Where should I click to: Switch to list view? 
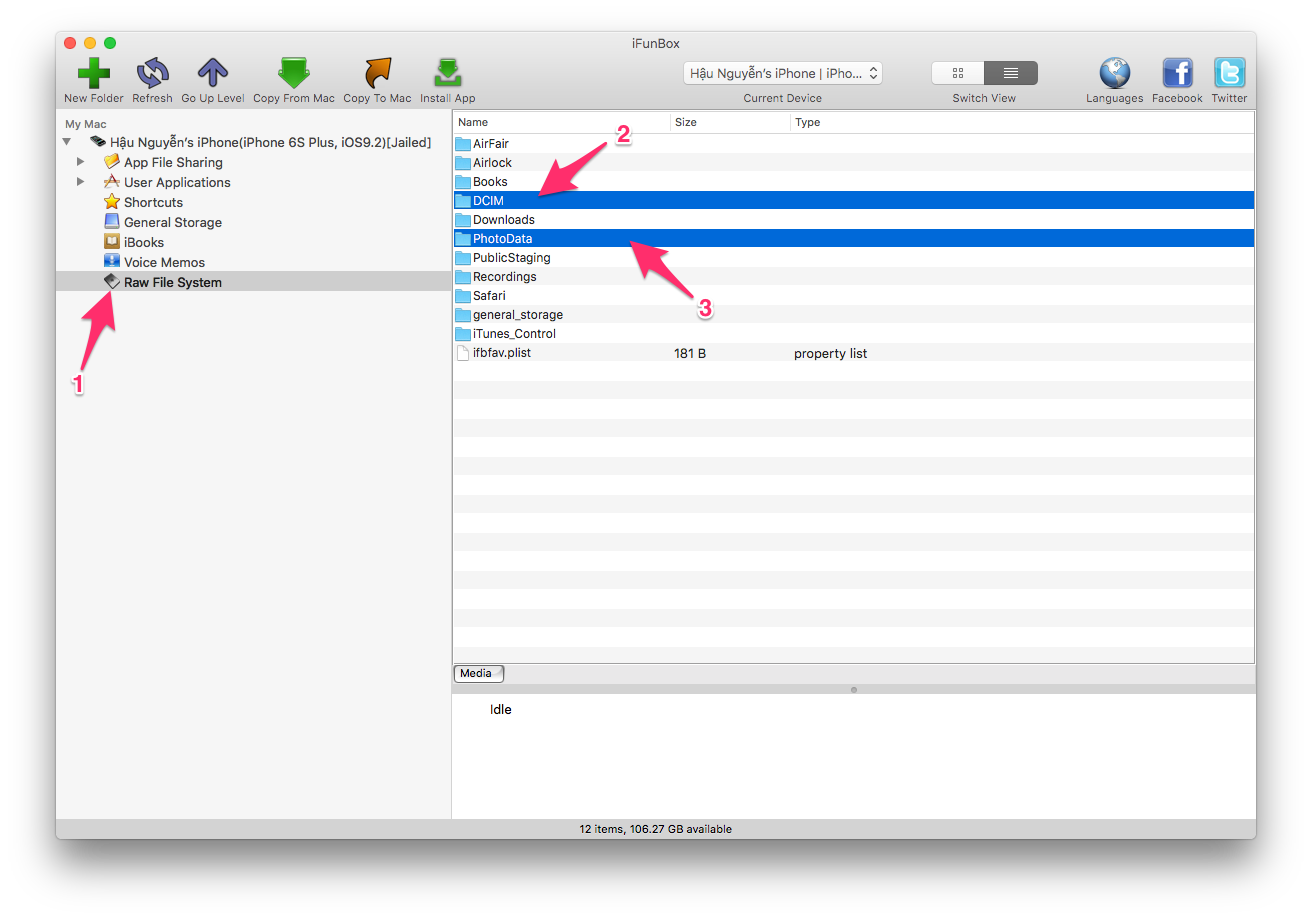coord(1011,73)
